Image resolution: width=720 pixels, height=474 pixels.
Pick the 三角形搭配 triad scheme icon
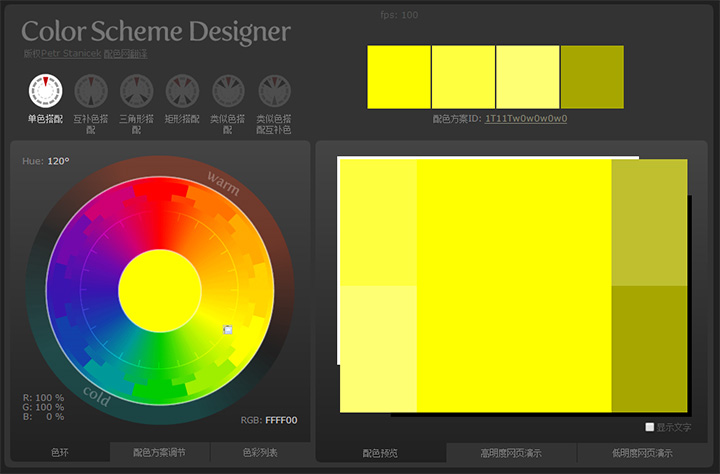point(137,91)
